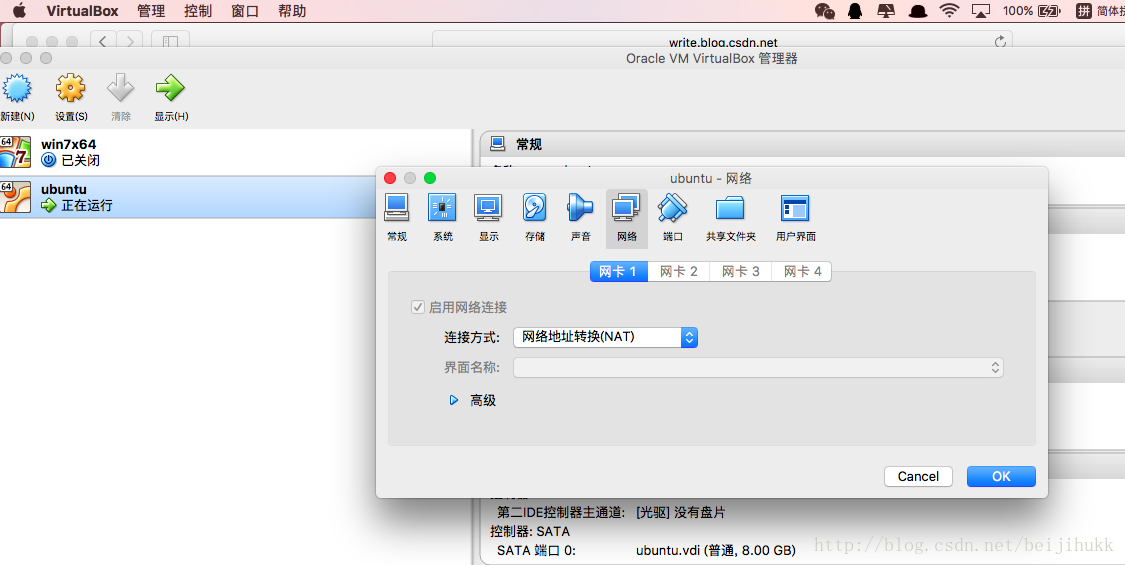This screenshot has width=1125, height=565.
Task: Open 设置(S) settings gear icon
Action: coord(70,89)
